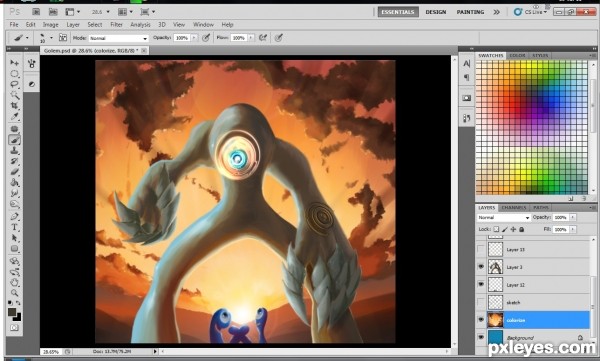This screenshot has height=361, width=600.
Task: Select the Magic Wand tool
Action: tap(15, 95)
